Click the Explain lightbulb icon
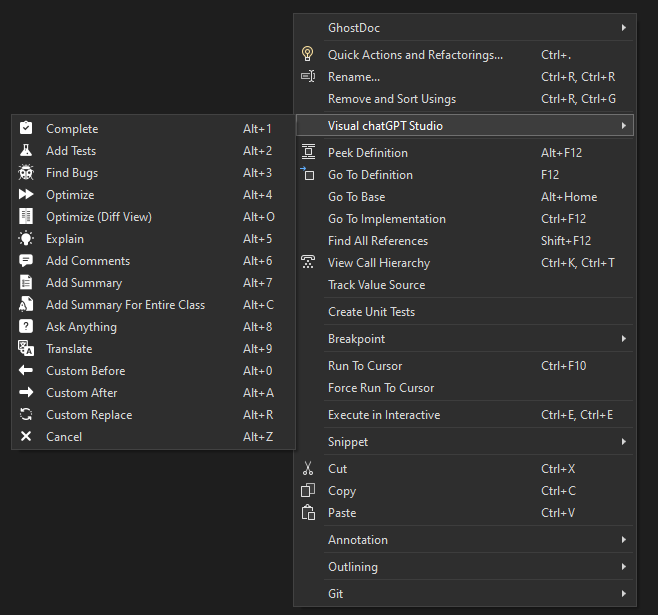 [26, 238]
